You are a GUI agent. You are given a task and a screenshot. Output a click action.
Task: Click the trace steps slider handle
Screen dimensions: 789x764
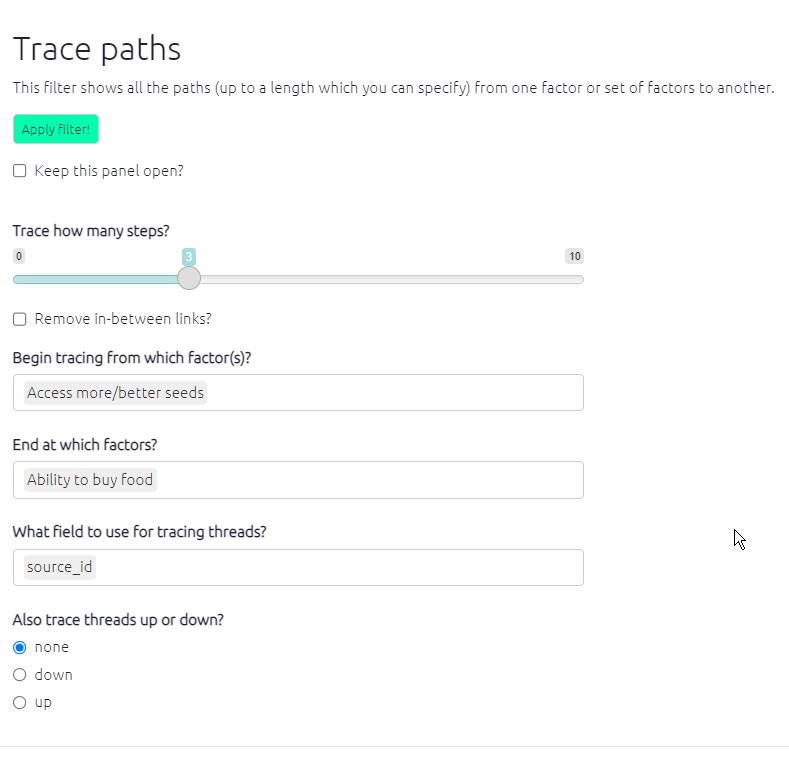189,279
